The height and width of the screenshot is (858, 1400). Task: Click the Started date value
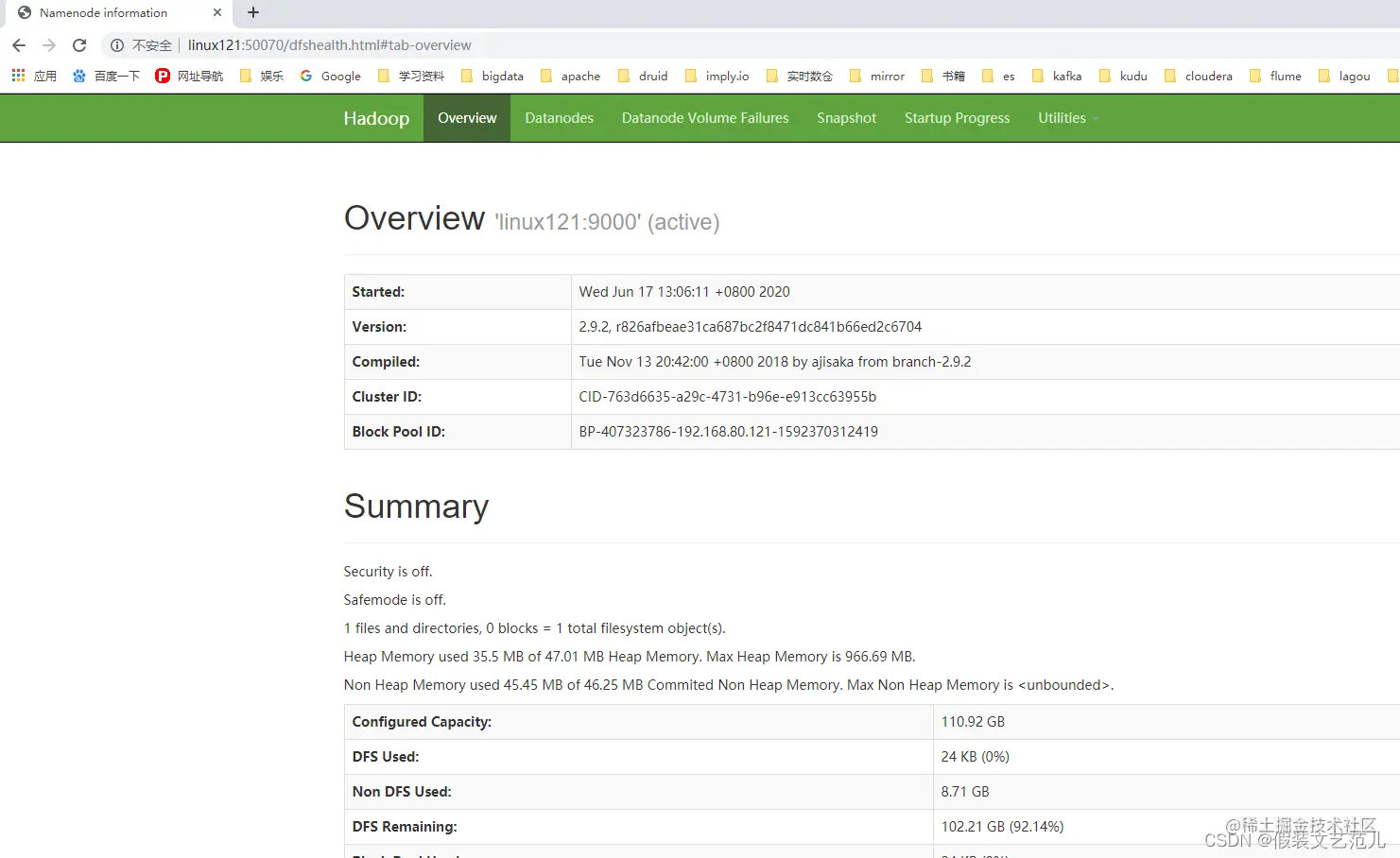684,292
